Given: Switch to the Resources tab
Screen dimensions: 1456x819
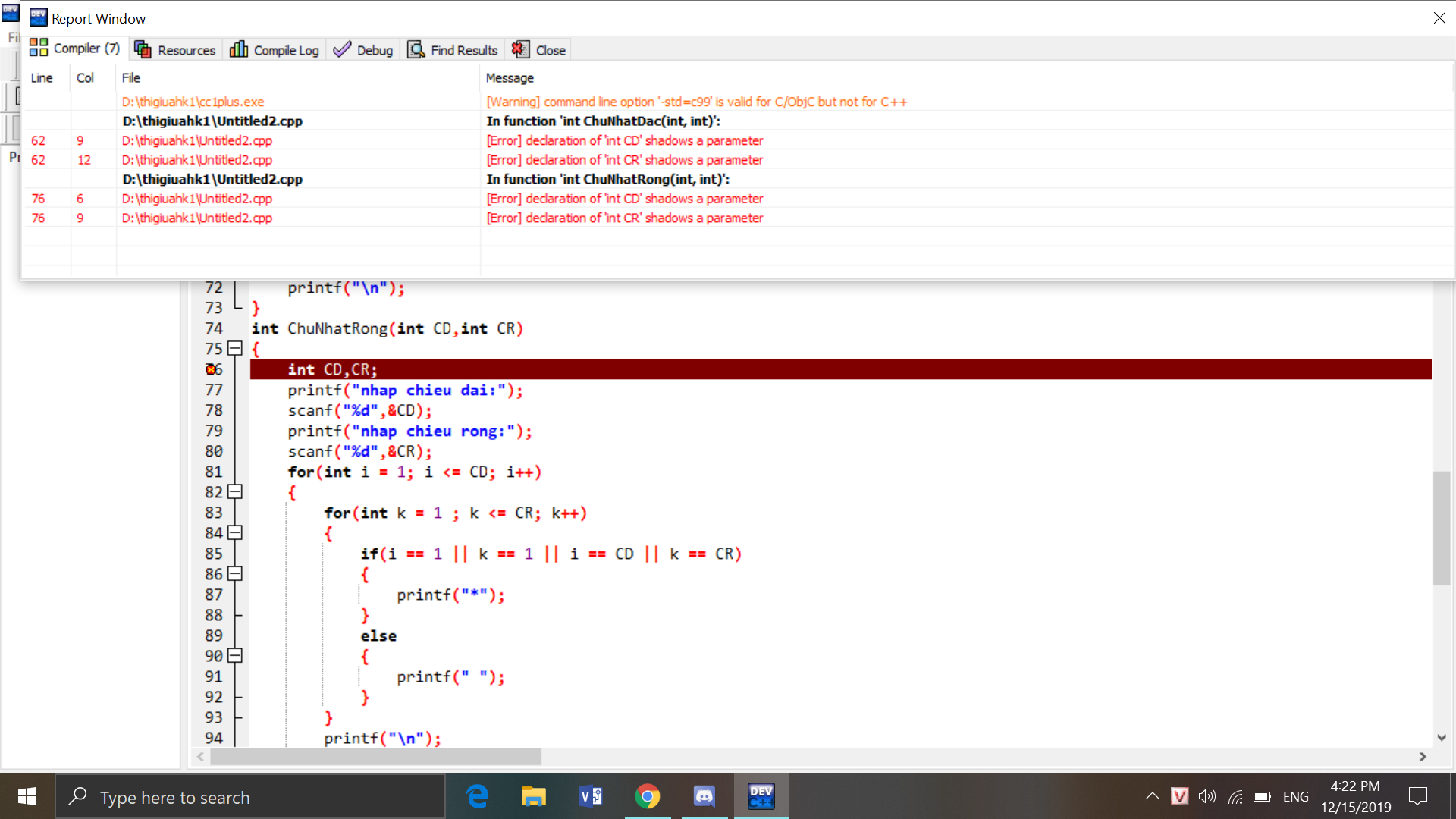Looking at the screenshot, I should click(175, 50).
